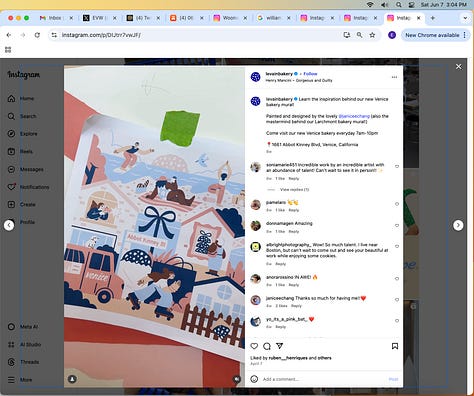Viewport: 474px width, 396px height.
Task: Open Chrome apps grid icon
Action: click(x=8, y=50)
